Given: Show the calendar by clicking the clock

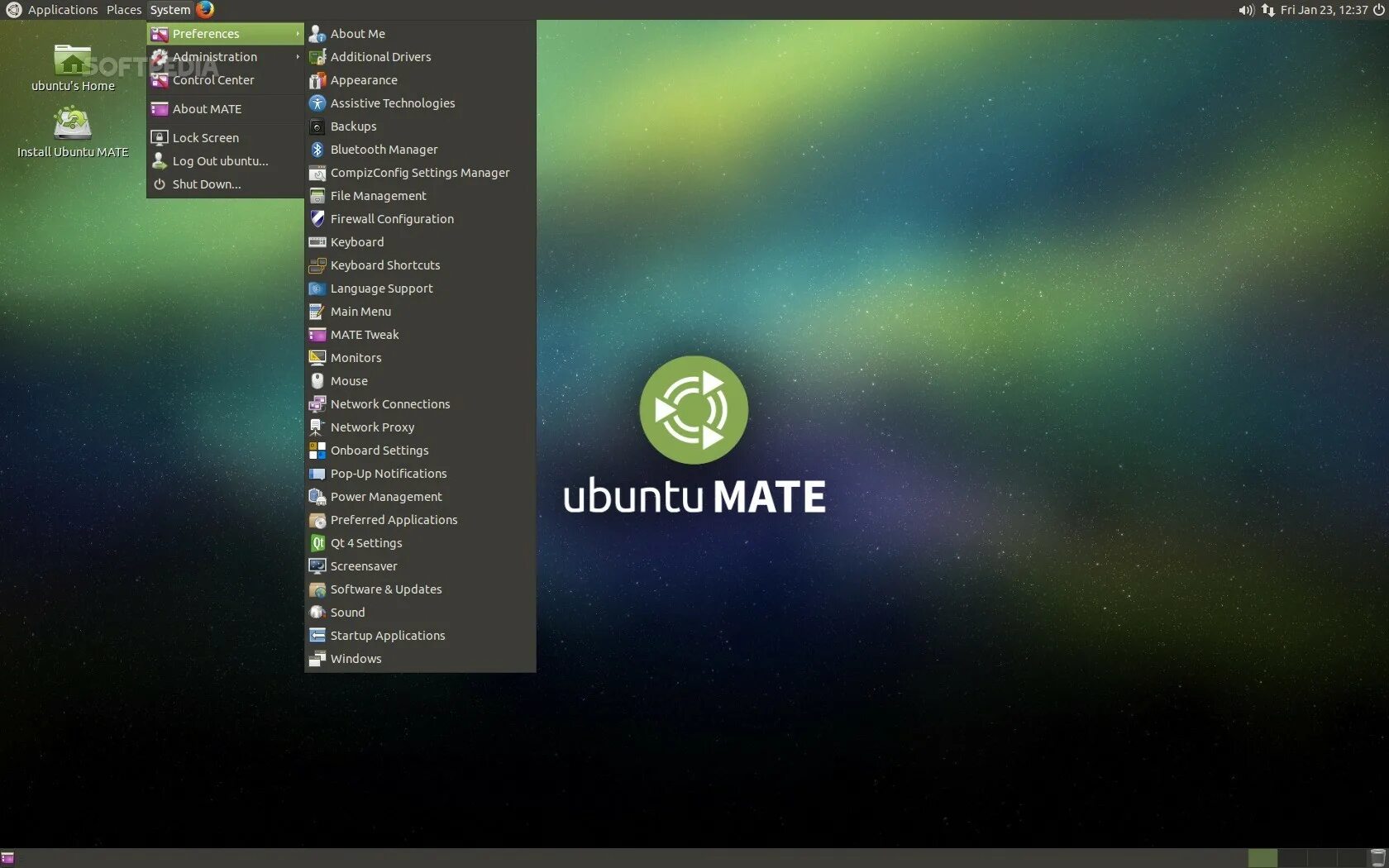Looking at the screenshot, I should [x=1324, y=10].
